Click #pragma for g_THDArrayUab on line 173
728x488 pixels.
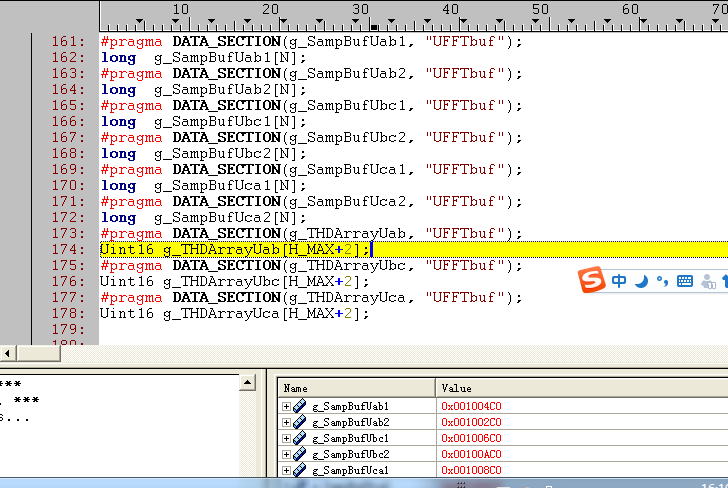(x=131, y=234)
